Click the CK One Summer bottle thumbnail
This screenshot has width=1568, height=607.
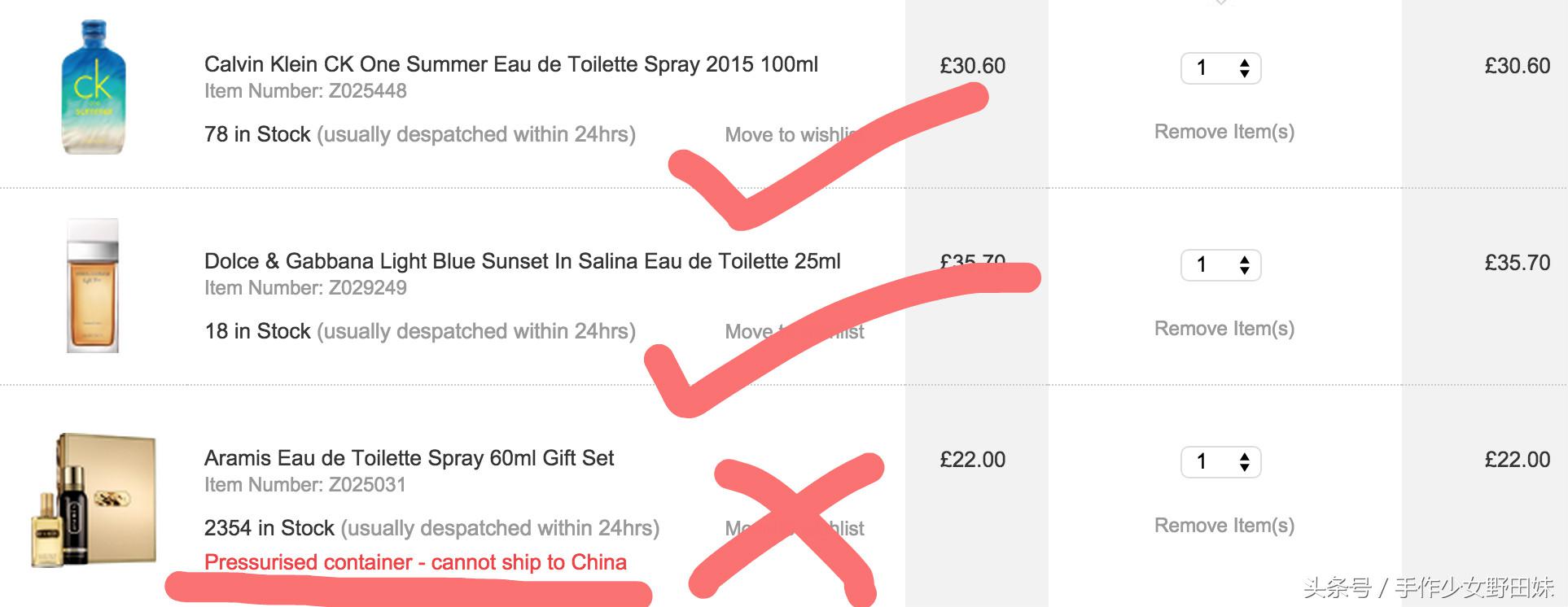(x=92, y=90)
